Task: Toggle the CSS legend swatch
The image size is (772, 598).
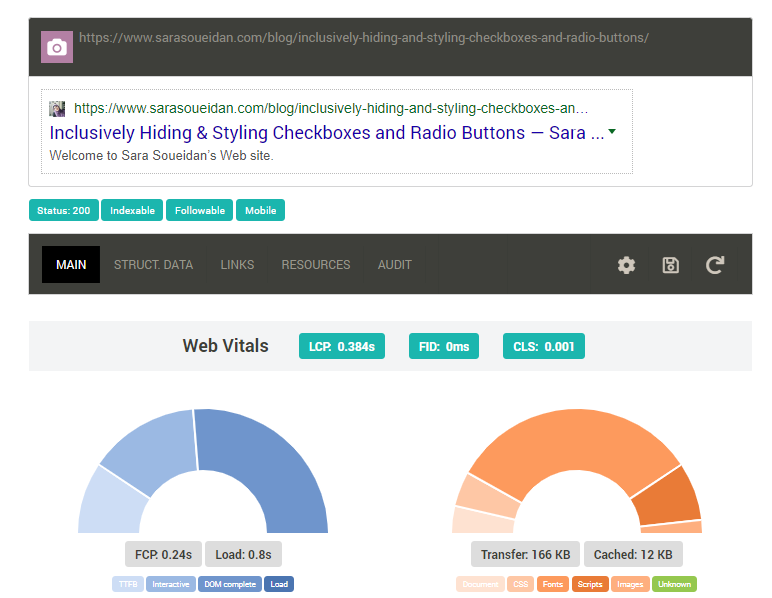Action: pos(521,584)
